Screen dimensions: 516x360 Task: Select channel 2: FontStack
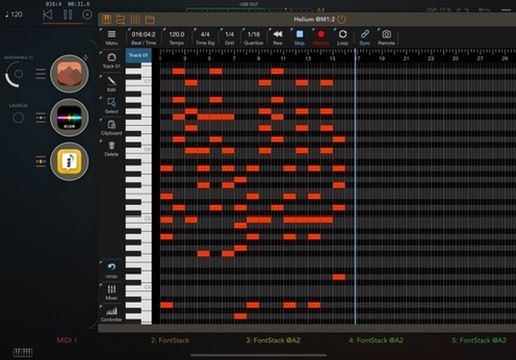[x=170, y=340]
